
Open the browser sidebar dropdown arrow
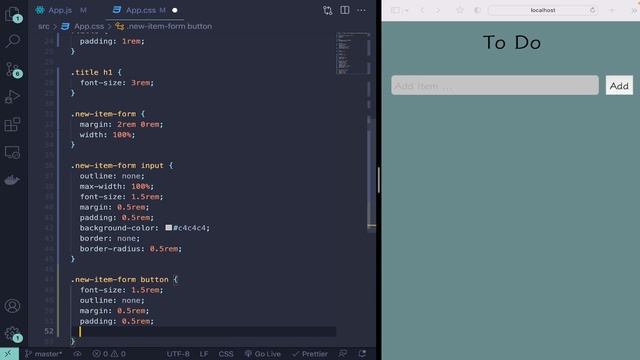click(x=407, y=11)
